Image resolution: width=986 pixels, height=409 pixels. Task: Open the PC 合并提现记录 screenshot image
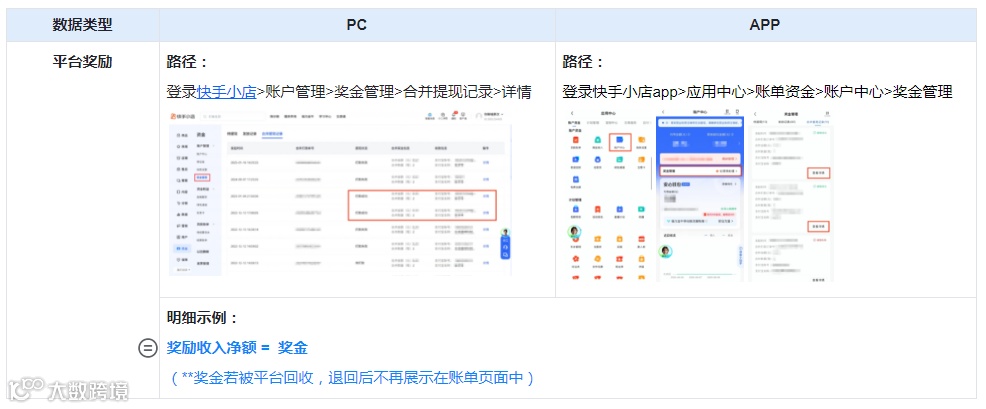point(340,192)
